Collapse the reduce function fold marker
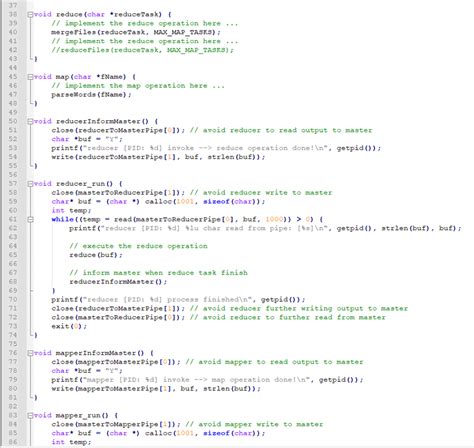Image resolution: width=474 pixels, height=448 pixels. point(30,14)
